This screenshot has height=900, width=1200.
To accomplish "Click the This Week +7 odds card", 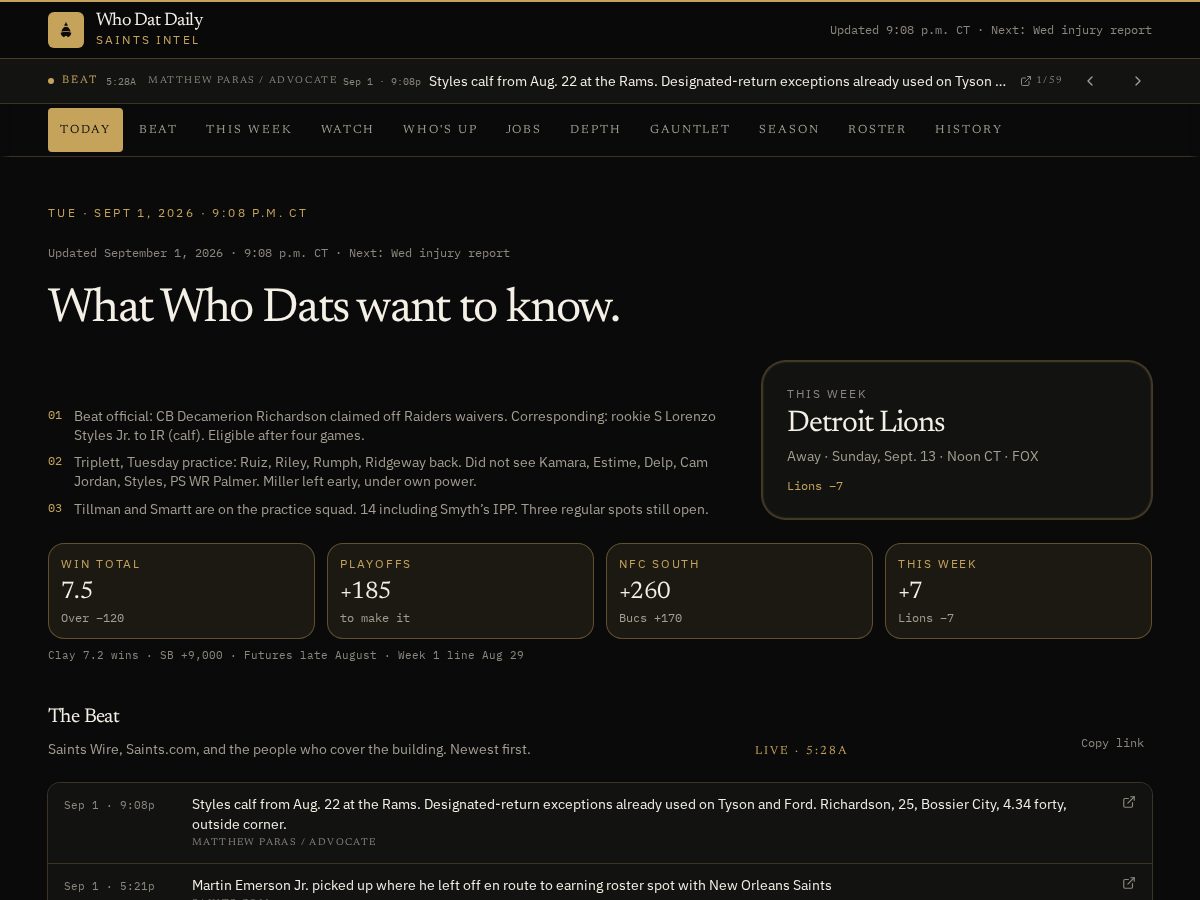I will [1018, 591].
